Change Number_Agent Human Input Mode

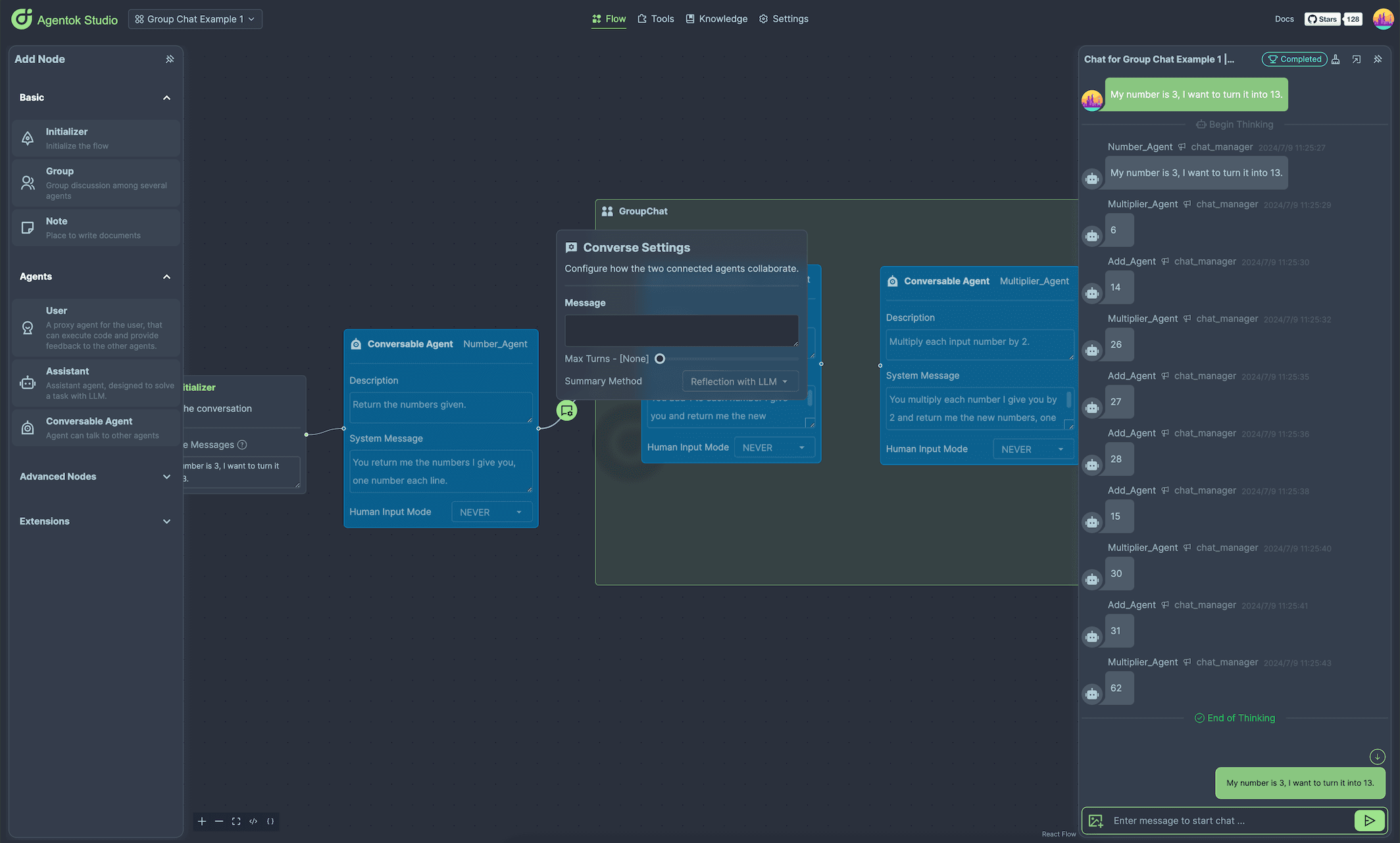click(491, 511)
